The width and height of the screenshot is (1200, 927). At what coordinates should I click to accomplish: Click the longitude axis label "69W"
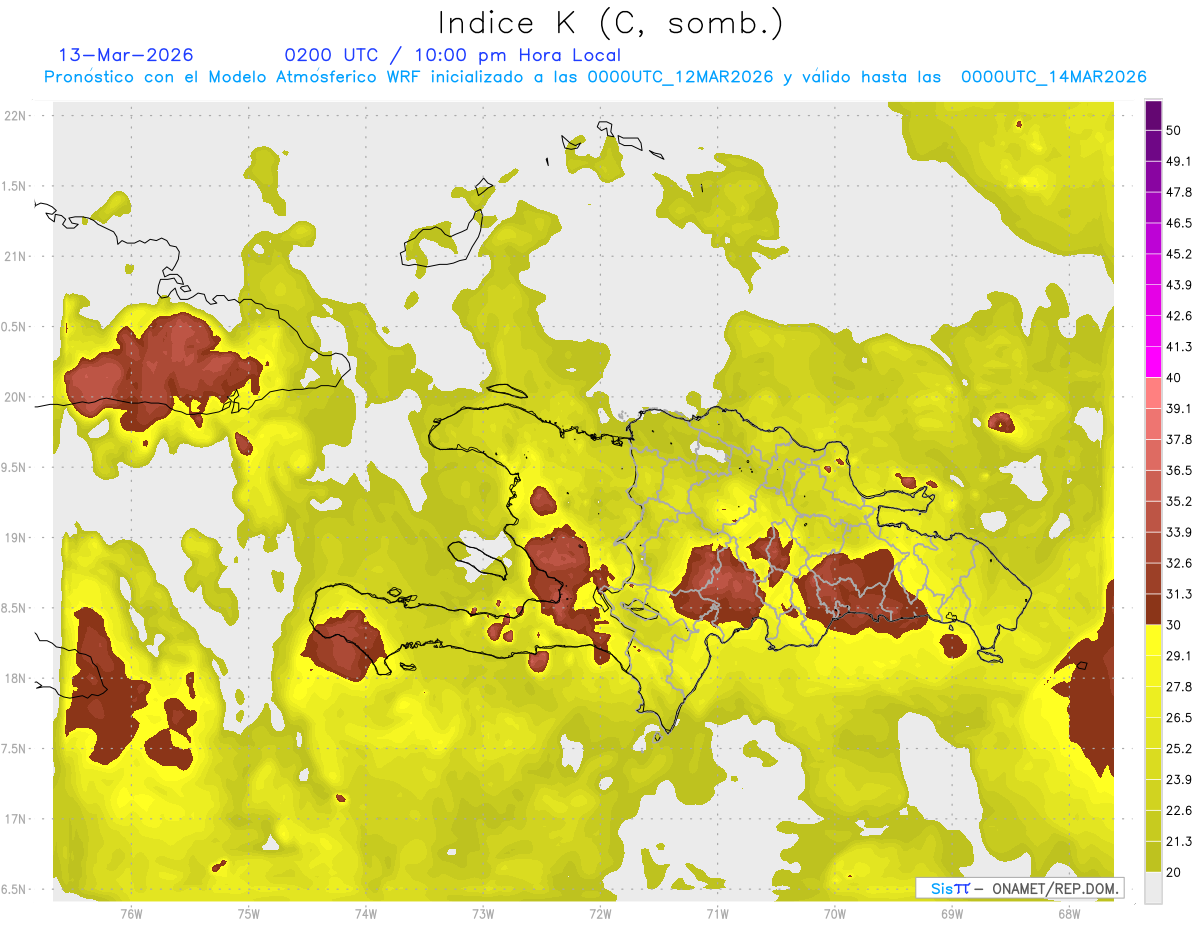pos(952,914)
